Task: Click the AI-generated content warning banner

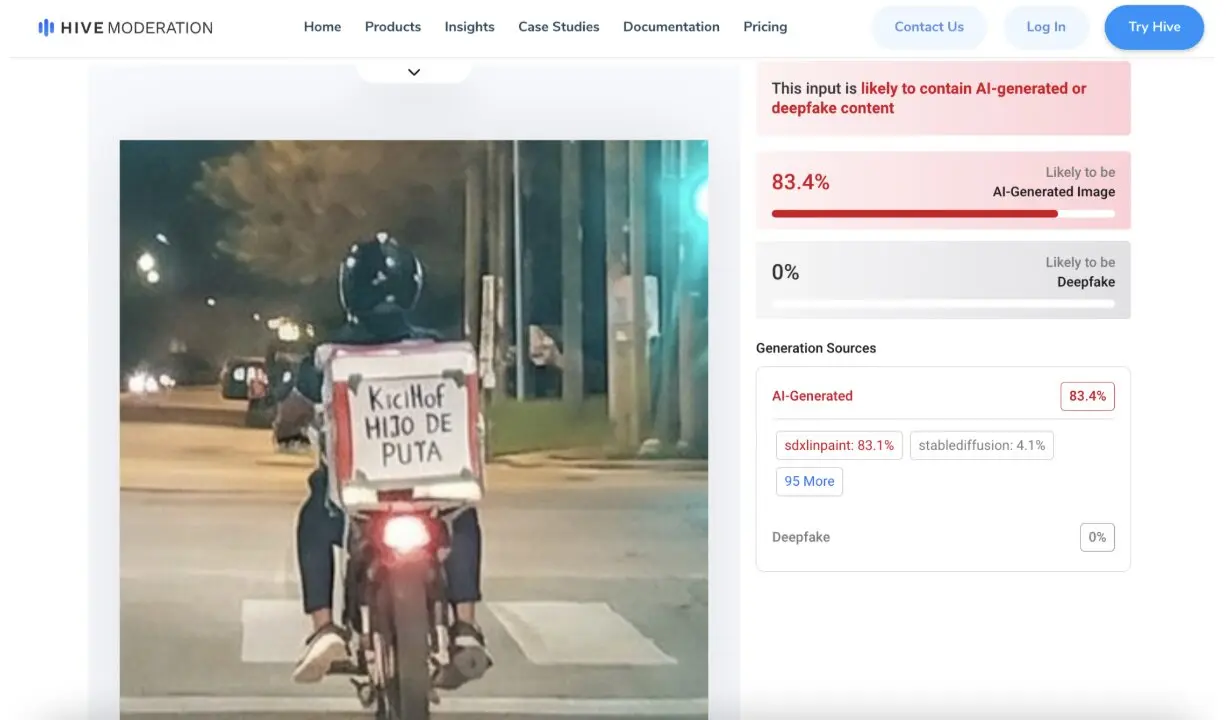Action: tap(942, 98)
